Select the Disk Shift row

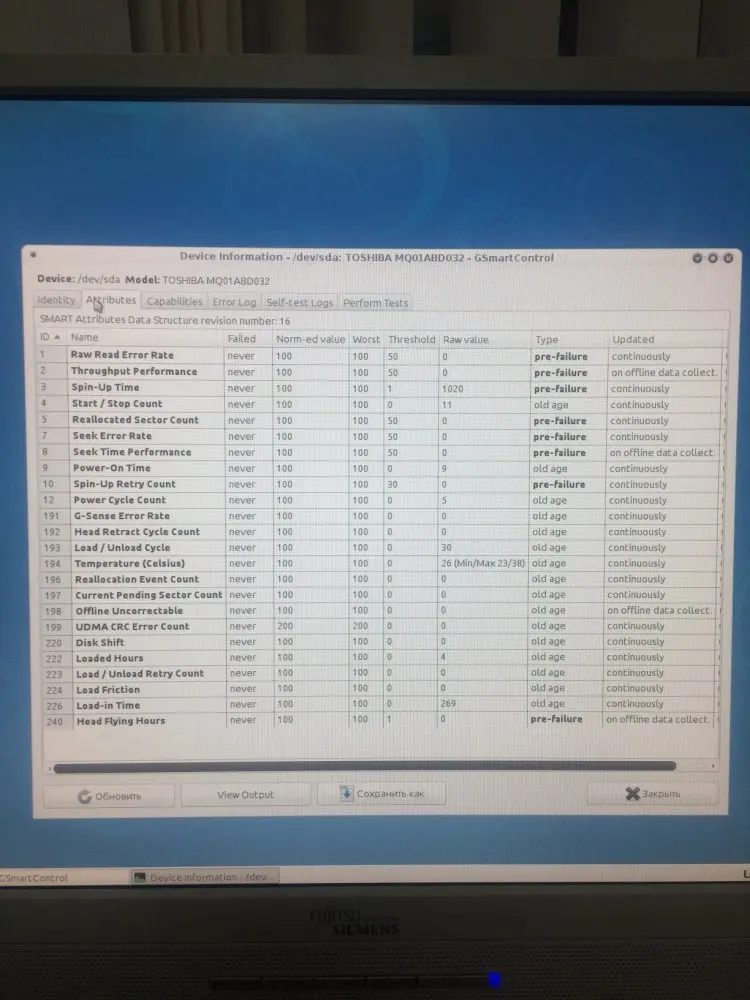pyautogui.click(x=380, y=642)
